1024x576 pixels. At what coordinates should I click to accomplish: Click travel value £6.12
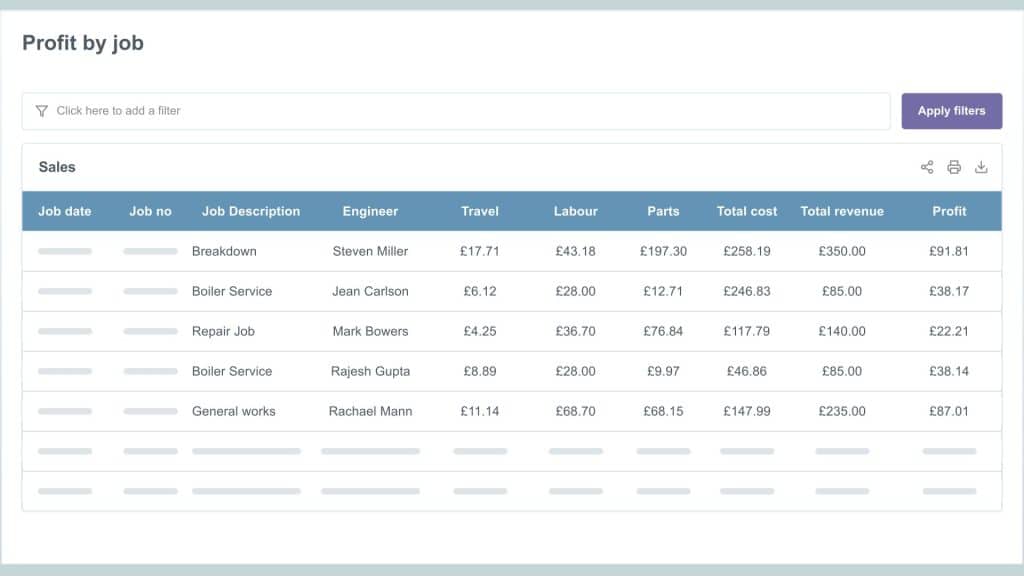(480, 291)
